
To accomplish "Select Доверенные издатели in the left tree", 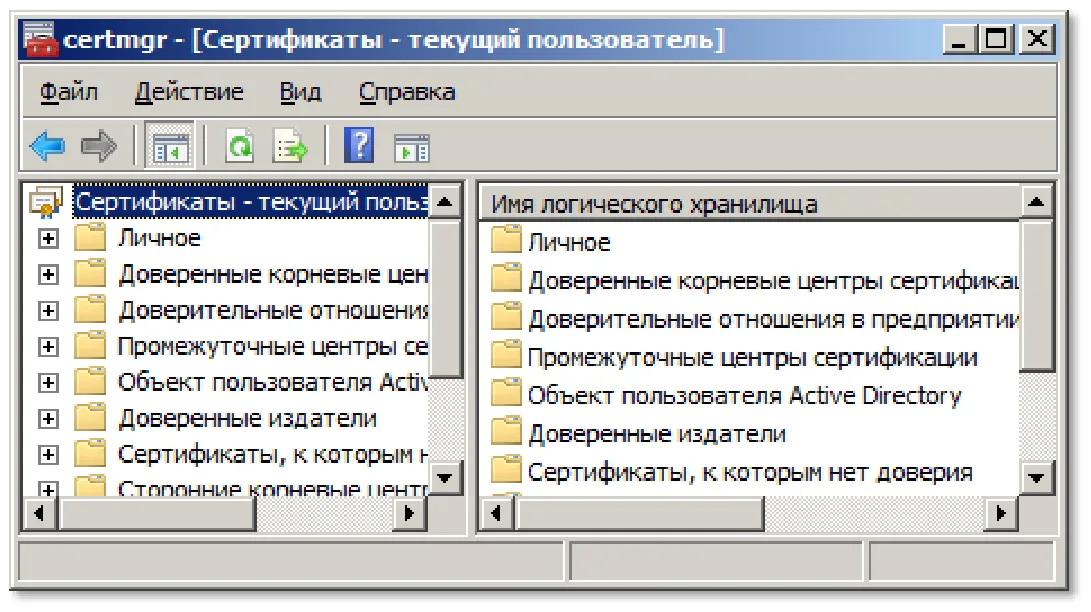I will (248, 419).
